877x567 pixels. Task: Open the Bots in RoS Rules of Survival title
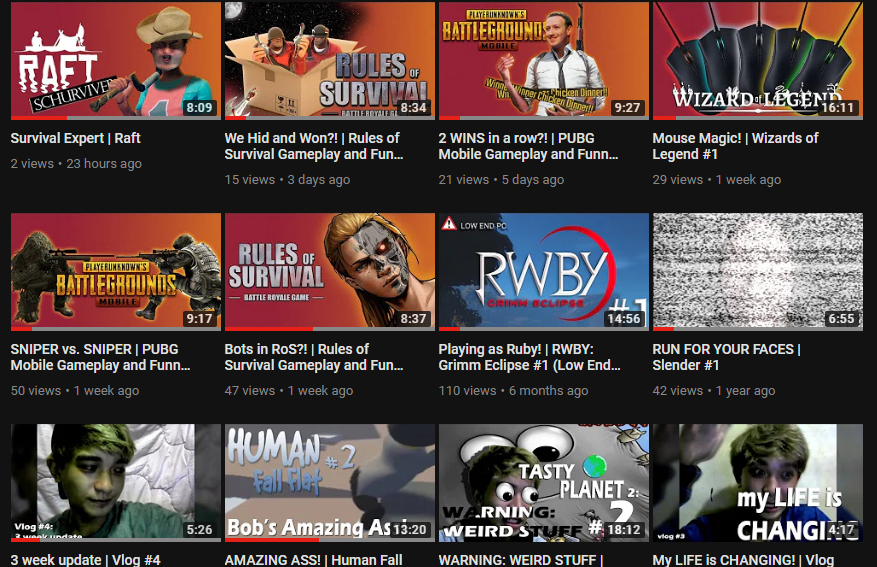pos(314,357)
